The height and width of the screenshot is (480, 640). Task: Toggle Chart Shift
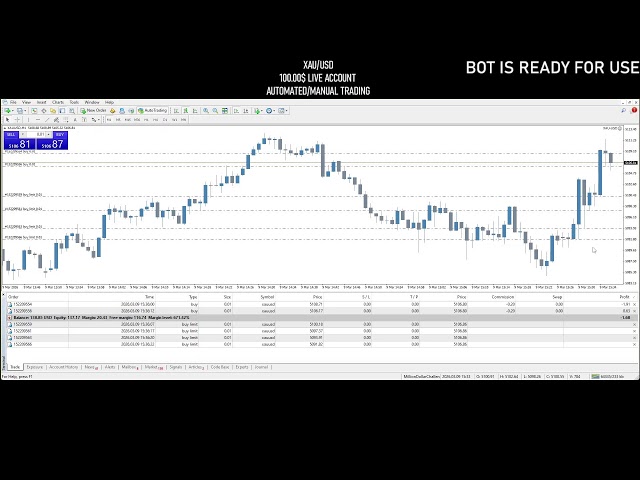(x=246, y=111)
